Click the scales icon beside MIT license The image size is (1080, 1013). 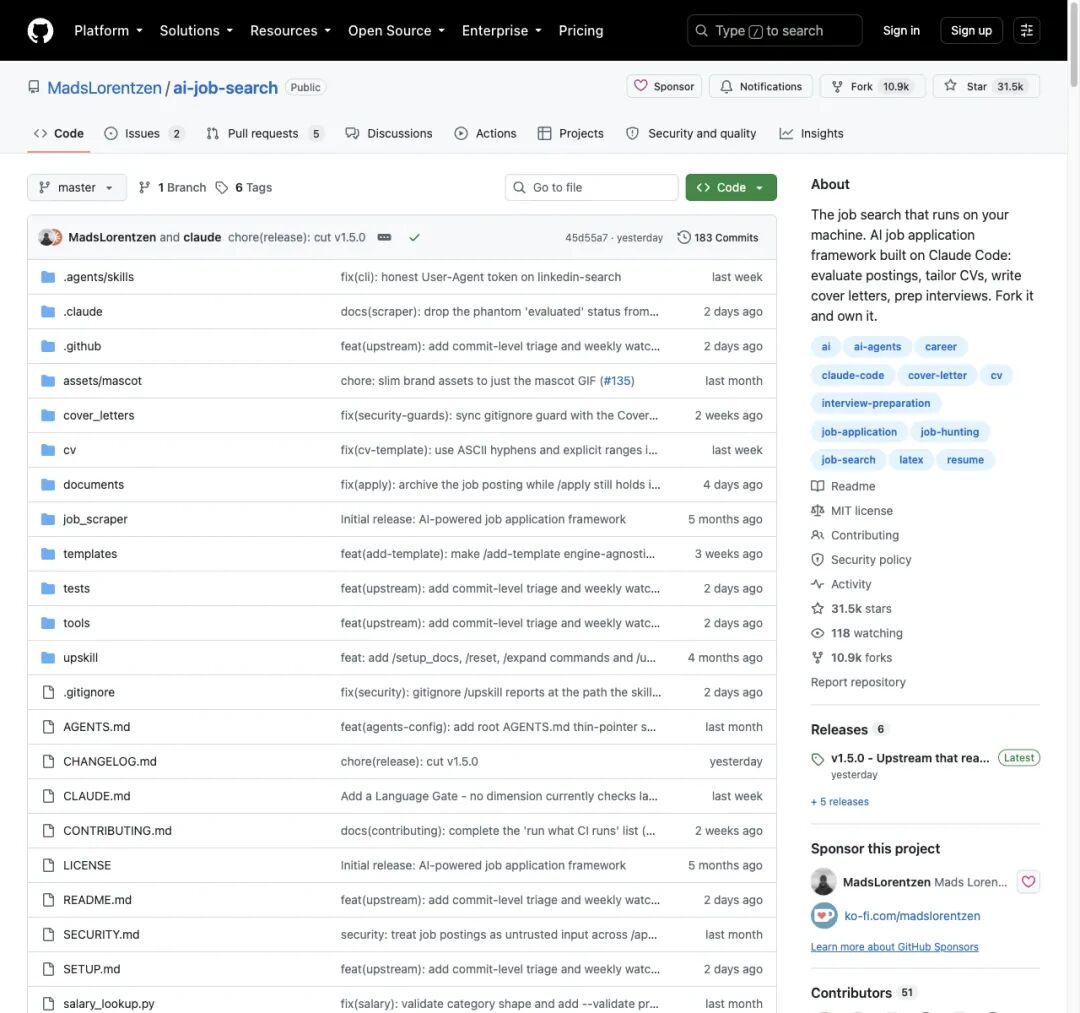(818, 511)
